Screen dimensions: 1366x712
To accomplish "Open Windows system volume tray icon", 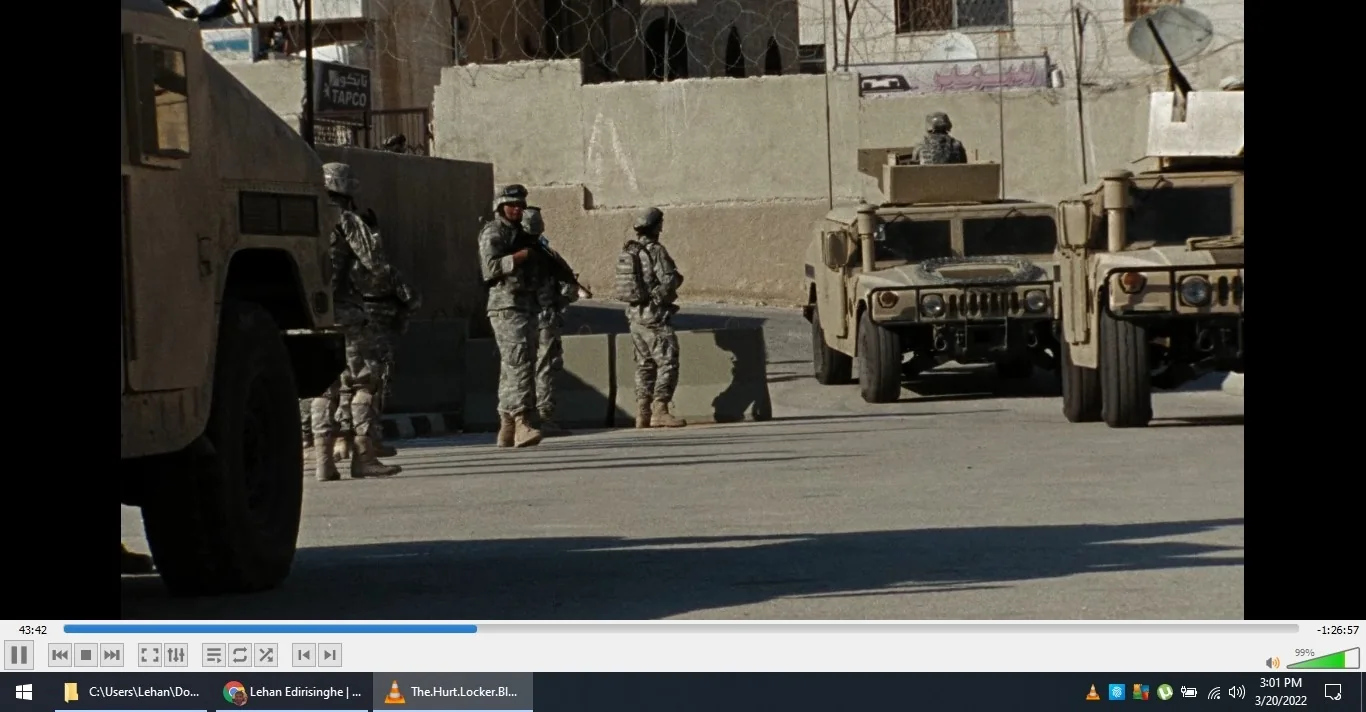I will pyautogui.click(x=1237, y=692).
